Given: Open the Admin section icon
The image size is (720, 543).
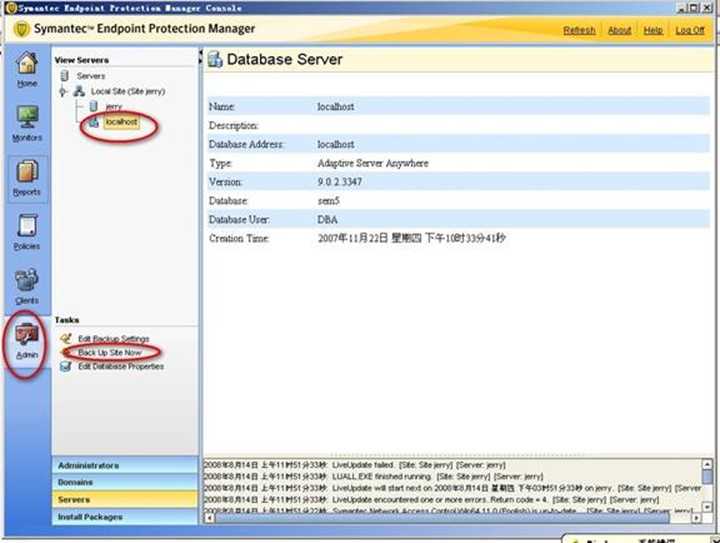Looking at the screenshot, I should 27,334.
